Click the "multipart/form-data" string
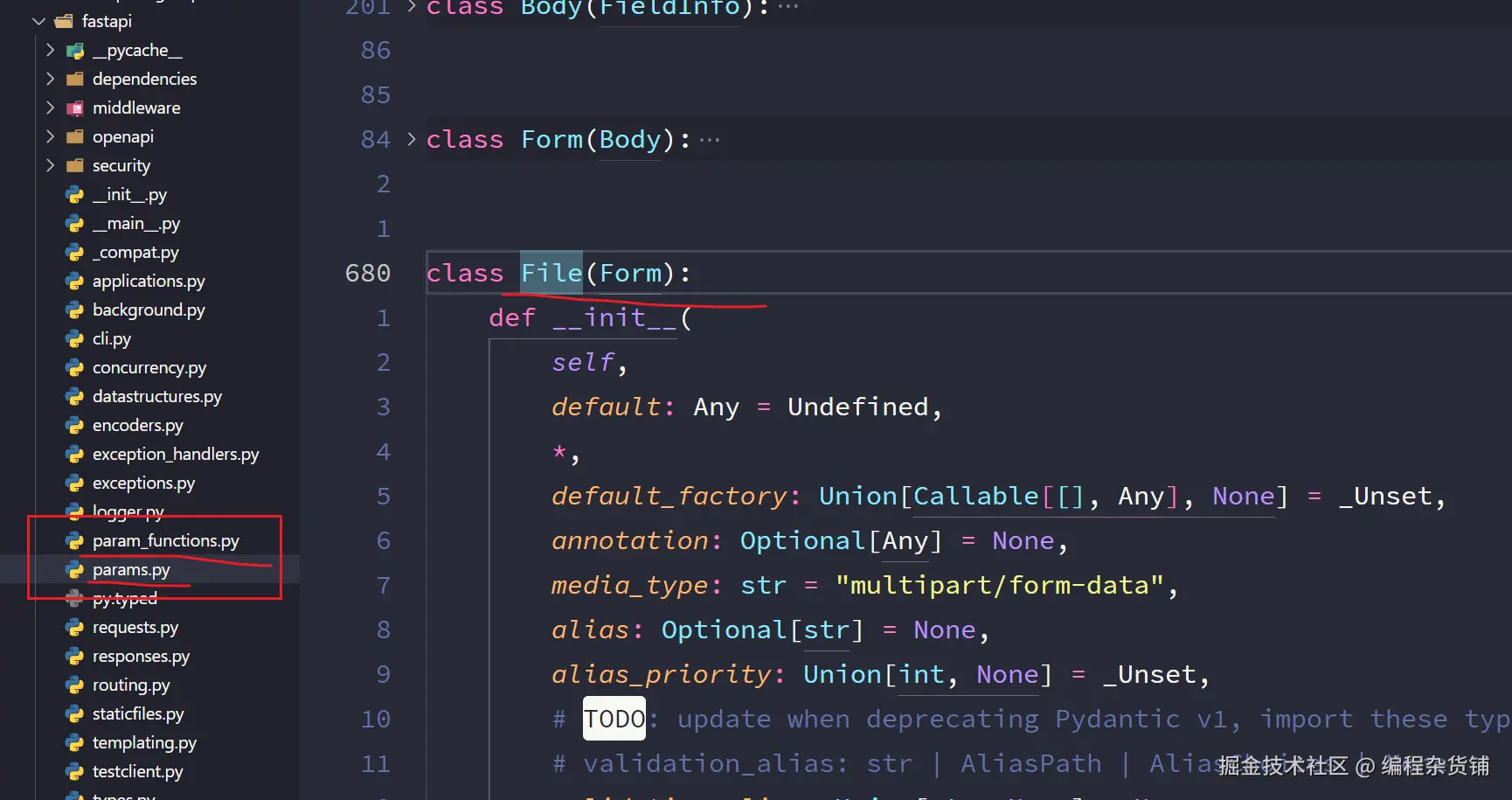The height and width of the screenshot is (800, 1512). pyautogui.click(x=1000, y=585)
